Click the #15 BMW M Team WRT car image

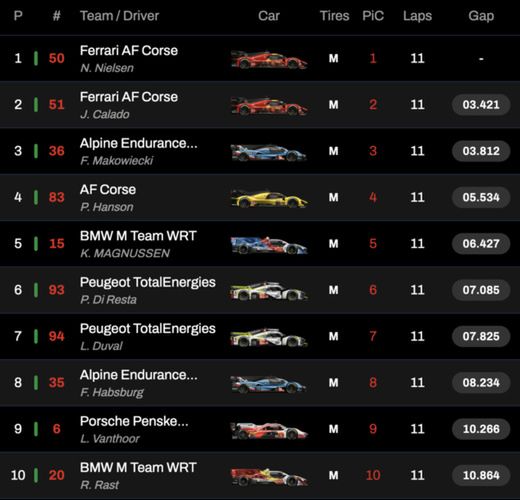click(x=269, y=245)
